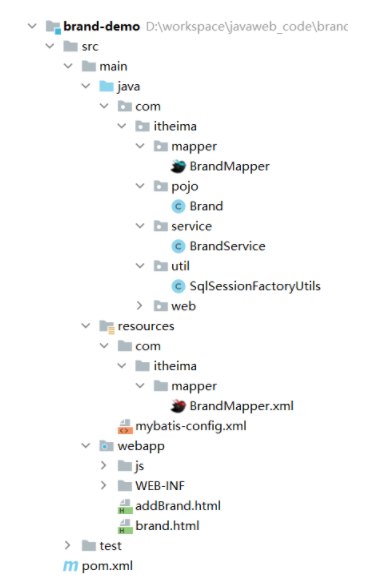Click the Maven icon beside pom.xml
366x583 pixels.
(70, 566)
